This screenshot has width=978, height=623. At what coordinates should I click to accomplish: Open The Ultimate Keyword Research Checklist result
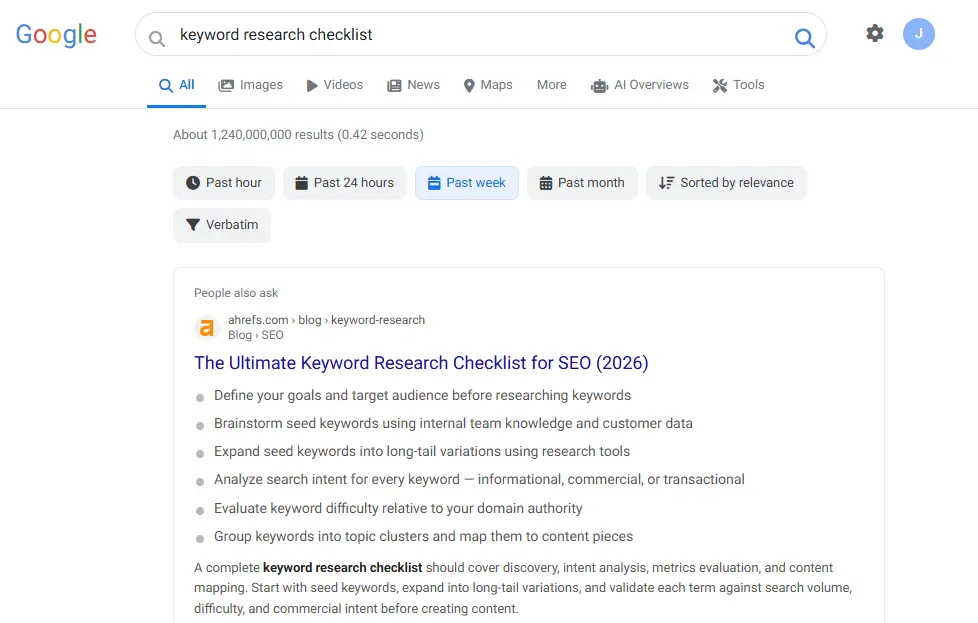[421, 363]
